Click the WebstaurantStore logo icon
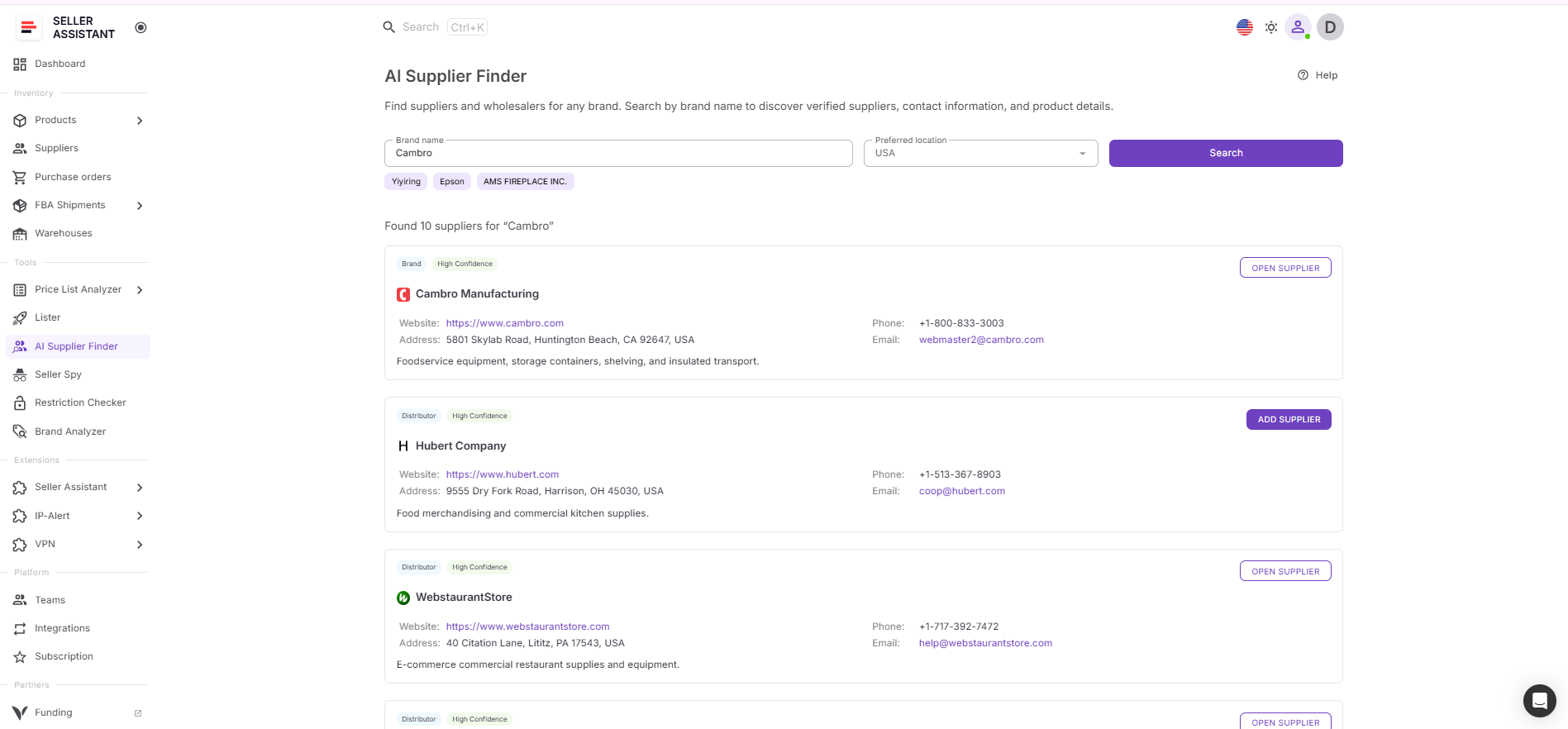The image size is (1568, 729). point(403,598)
